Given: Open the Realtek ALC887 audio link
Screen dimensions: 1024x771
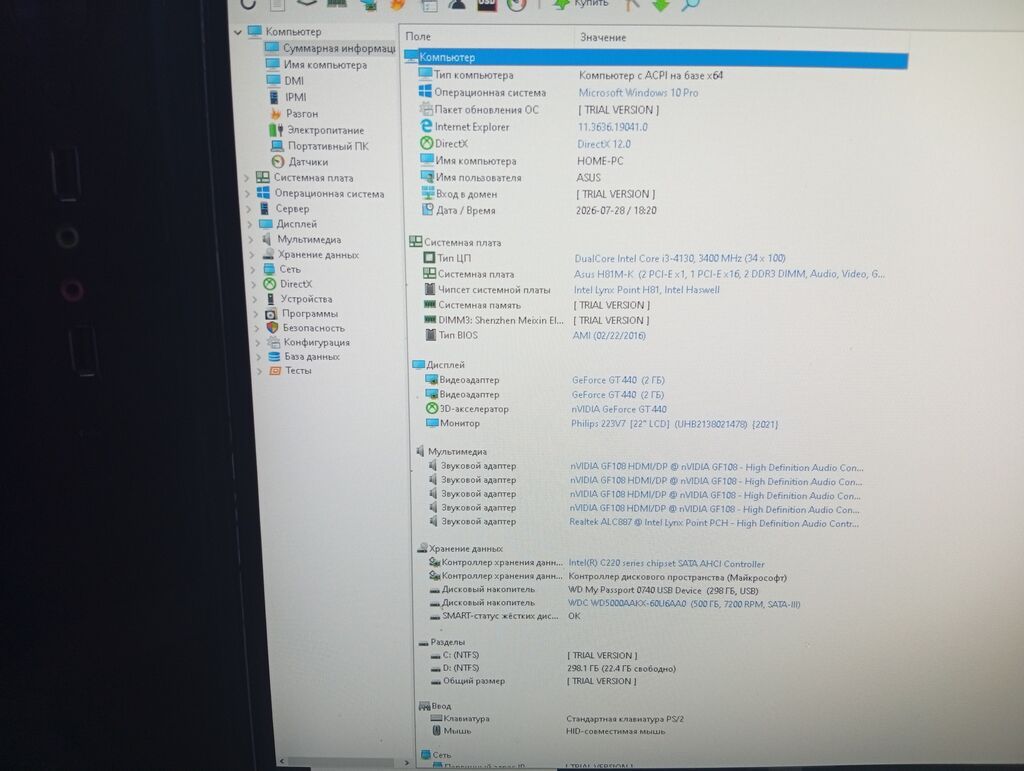Looking at the screenshot, I should [714, 523].
